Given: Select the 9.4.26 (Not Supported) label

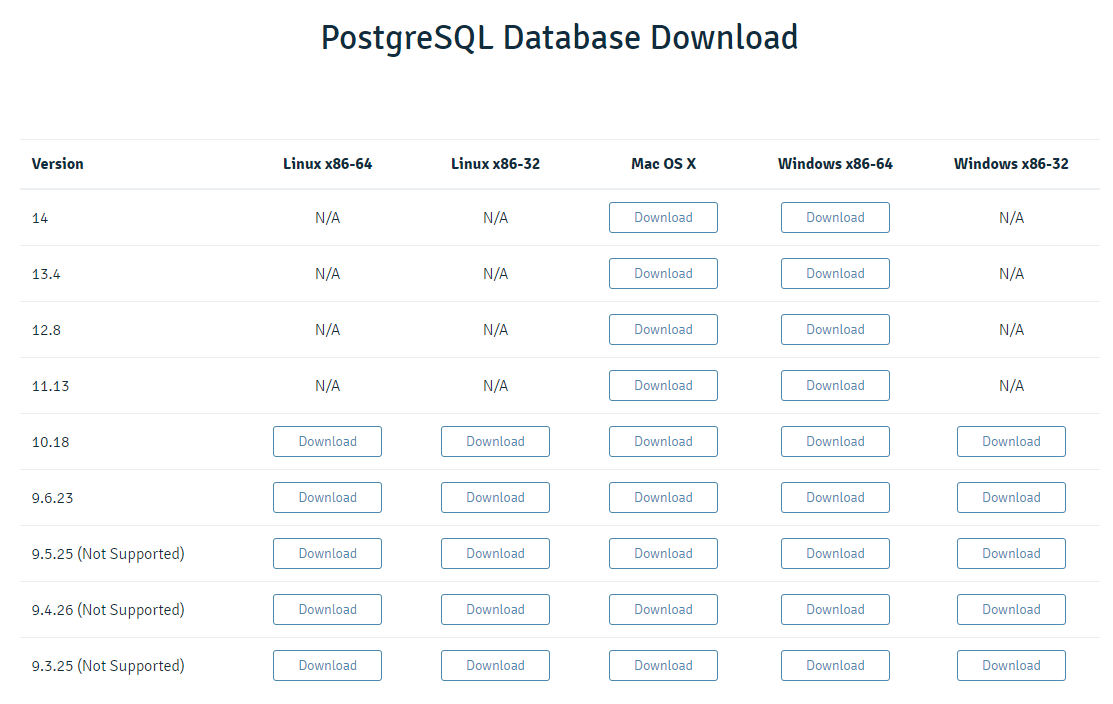Looking at the screenshot, I should [108, 610].
